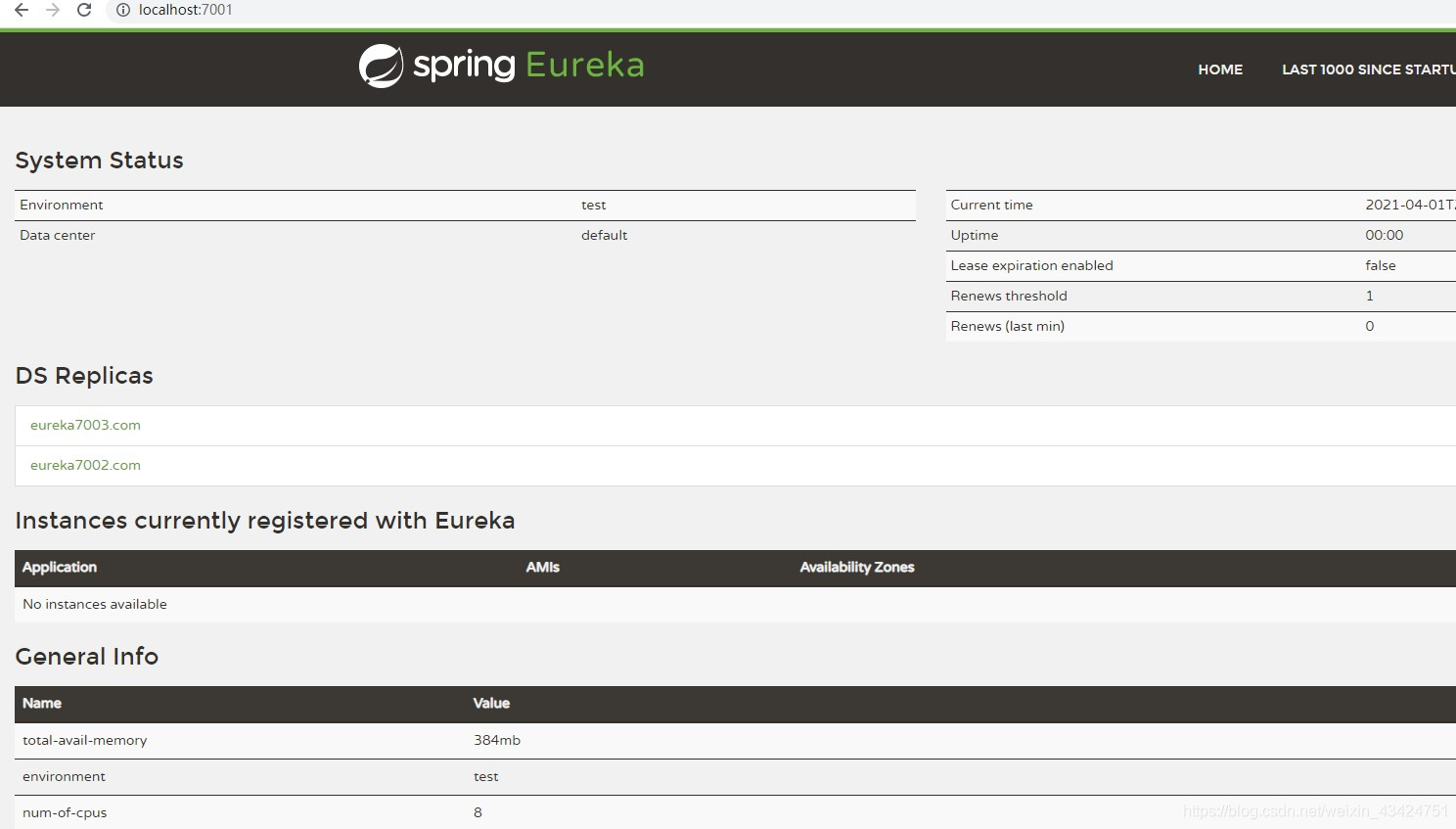1456x829 pixels.
Task: Click the num-of-cpus row name
Action: pyautogui.click(x=65, y=812)
